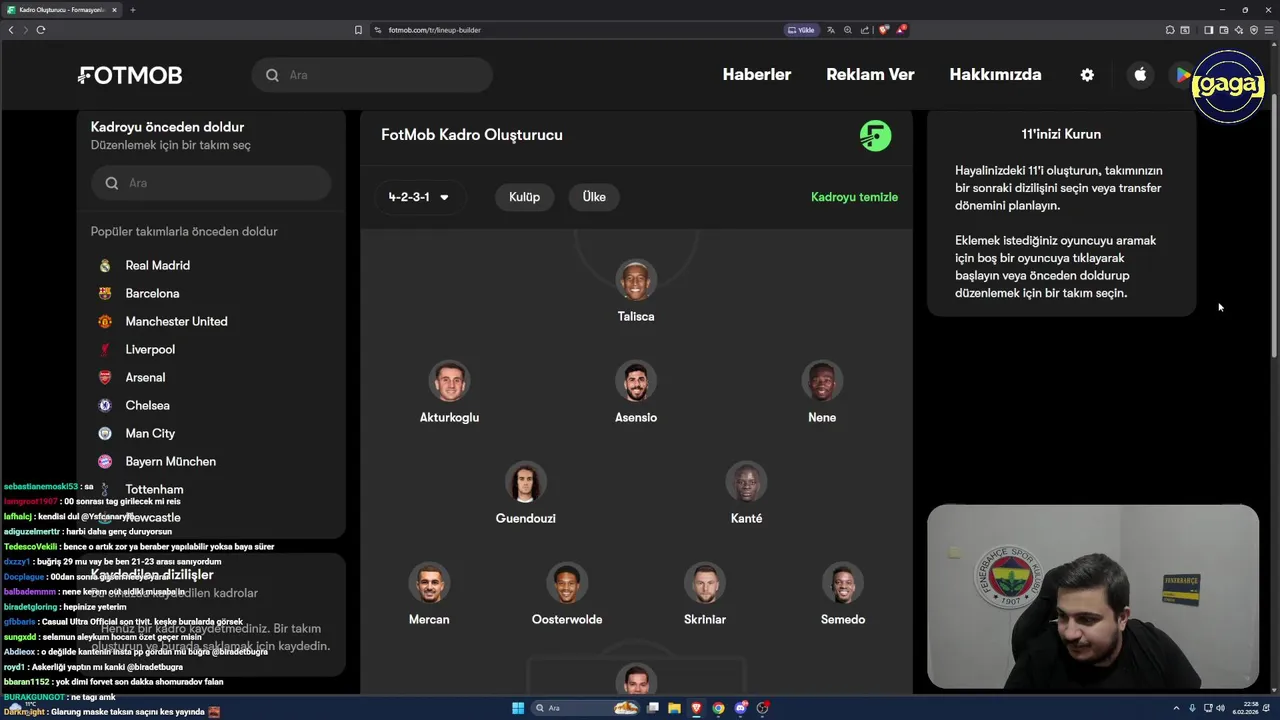Open Discord from the taskbar

(741, 708)
